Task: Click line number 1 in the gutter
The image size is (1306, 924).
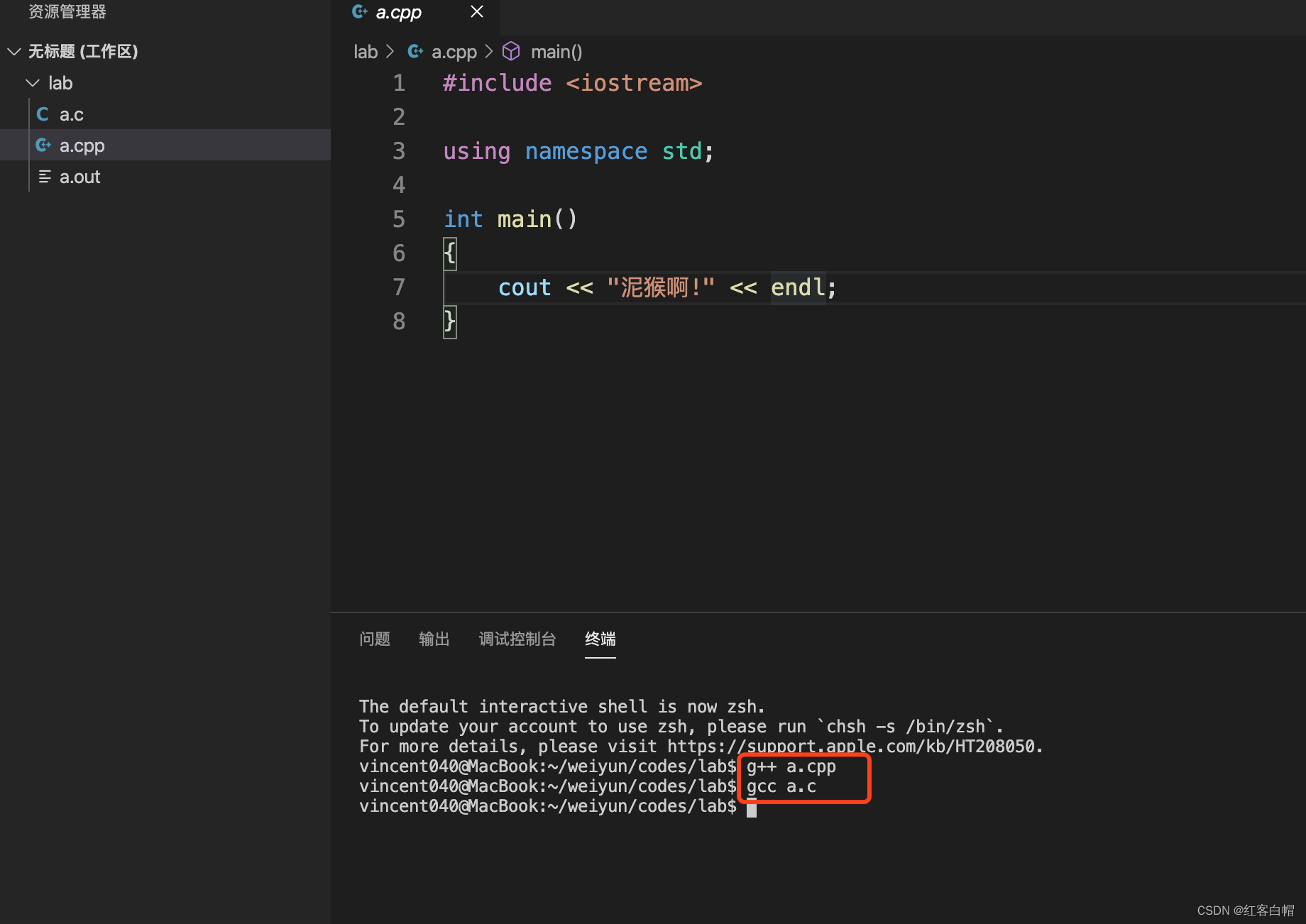Action: click(399, 83)
